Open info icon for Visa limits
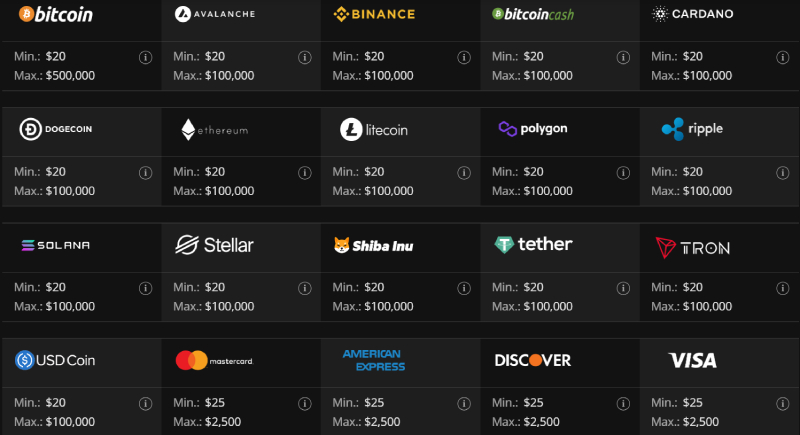 point(783,404)
